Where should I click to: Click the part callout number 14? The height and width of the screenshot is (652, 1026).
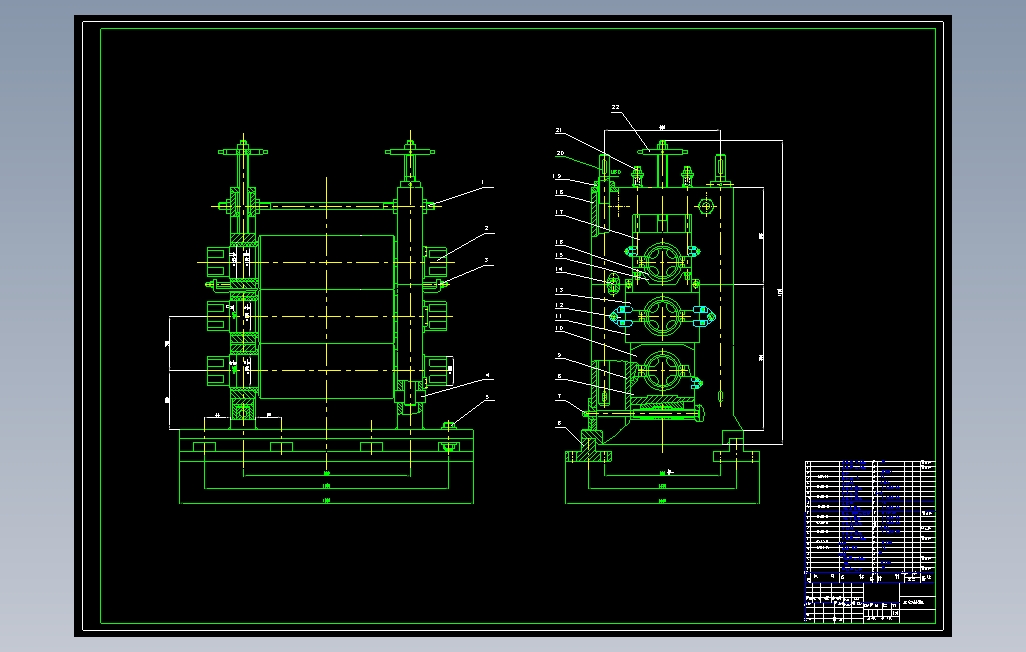559,269
